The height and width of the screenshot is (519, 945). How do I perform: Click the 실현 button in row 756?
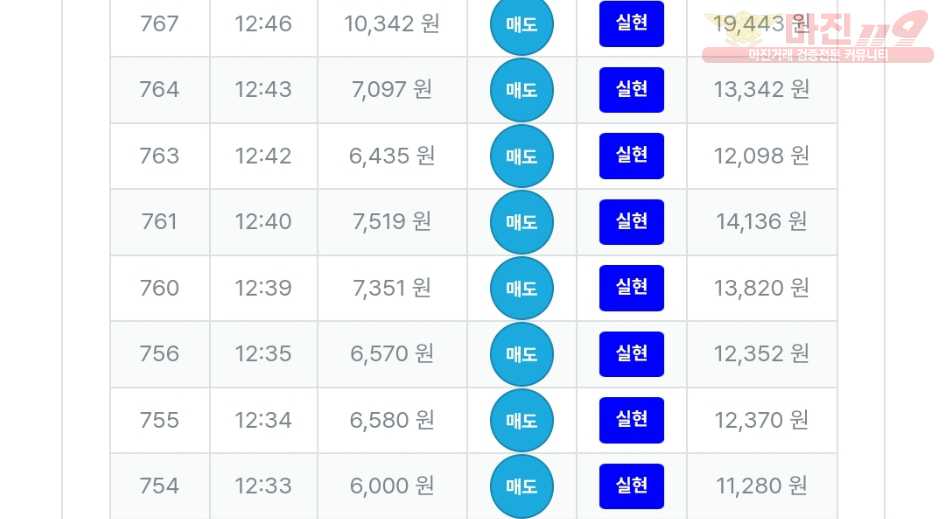(631, 353)
